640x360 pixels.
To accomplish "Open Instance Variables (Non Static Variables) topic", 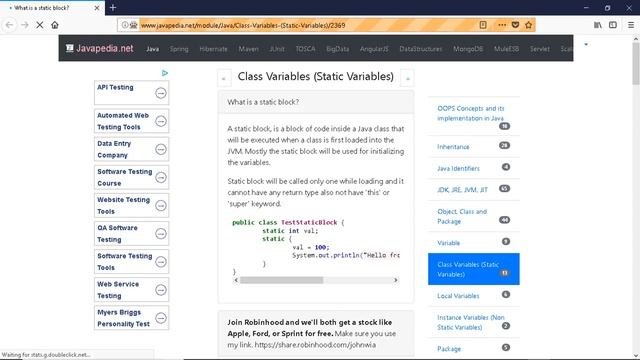I will point(471,322).
